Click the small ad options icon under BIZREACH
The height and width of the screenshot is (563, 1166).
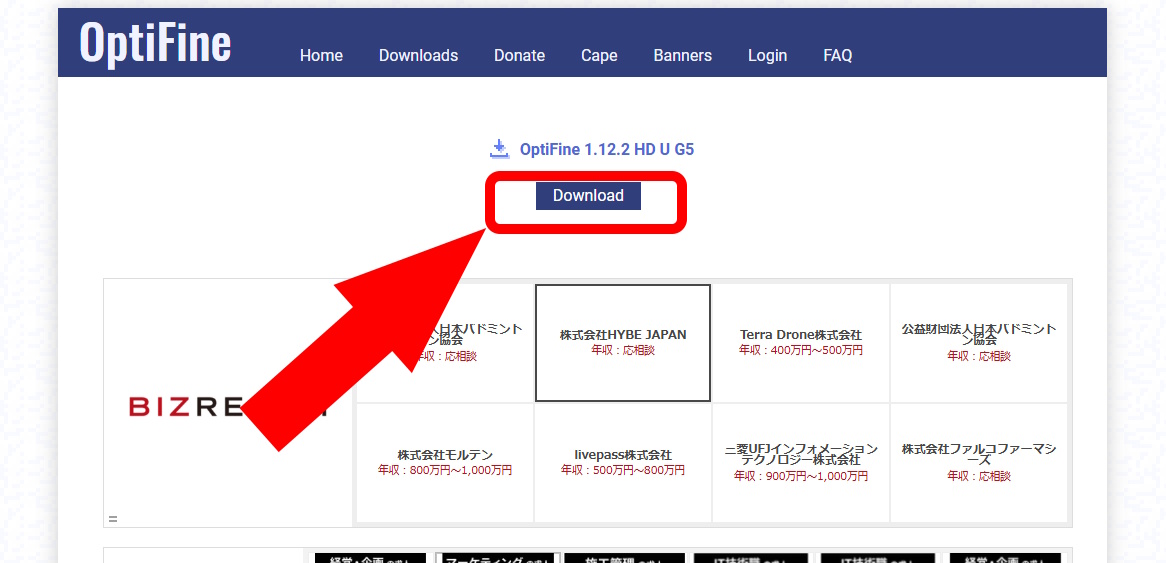[x=113, y=519]
